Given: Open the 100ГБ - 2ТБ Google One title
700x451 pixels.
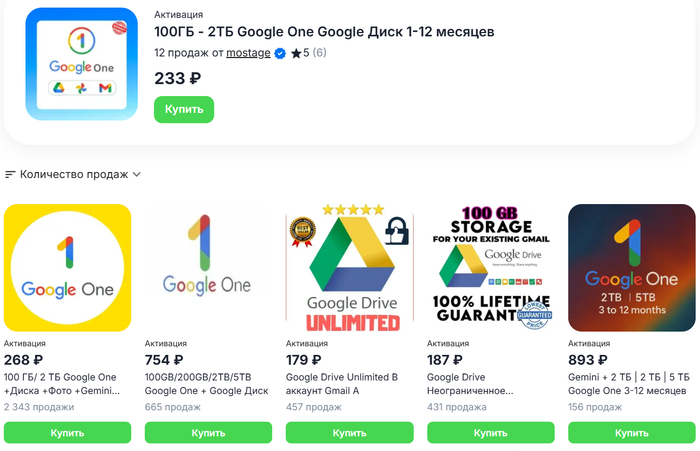Looking at the screenshot, I should coord(324,32).
